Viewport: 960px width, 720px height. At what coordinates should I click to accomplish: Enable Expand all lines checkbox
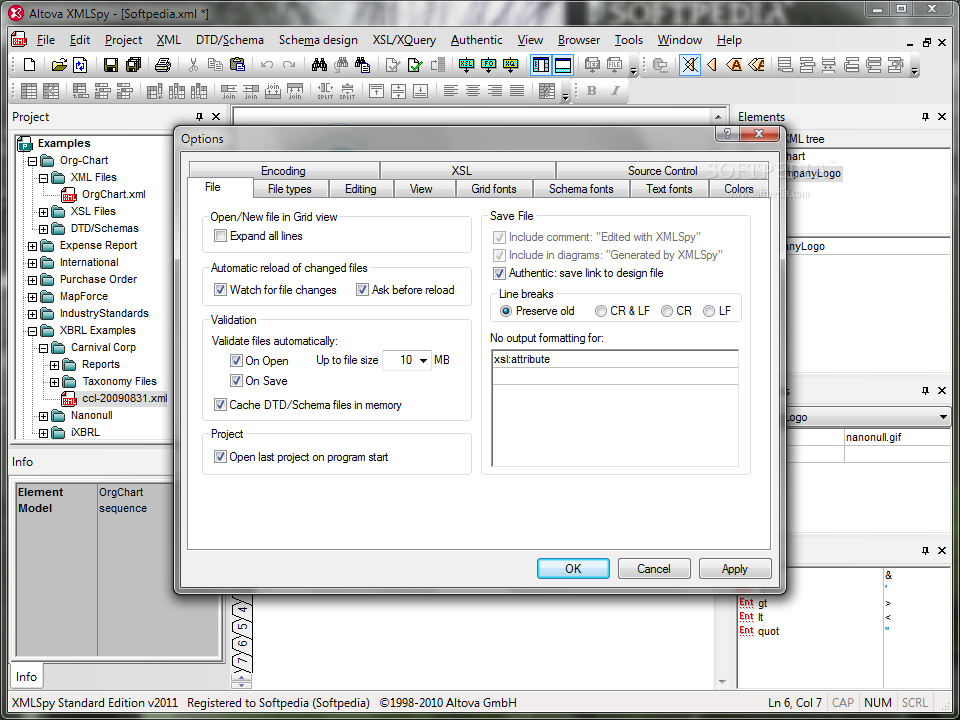[x=220, y=236]
